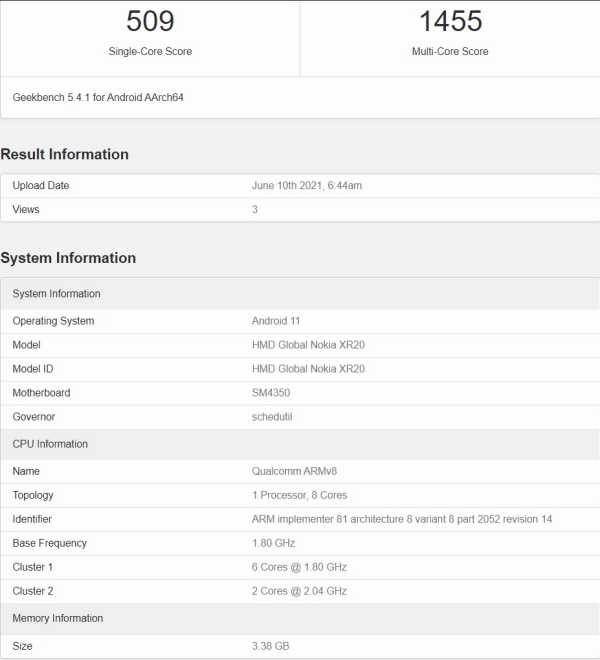
Task: Click the 'Governor' label
Action: (34, 417)
